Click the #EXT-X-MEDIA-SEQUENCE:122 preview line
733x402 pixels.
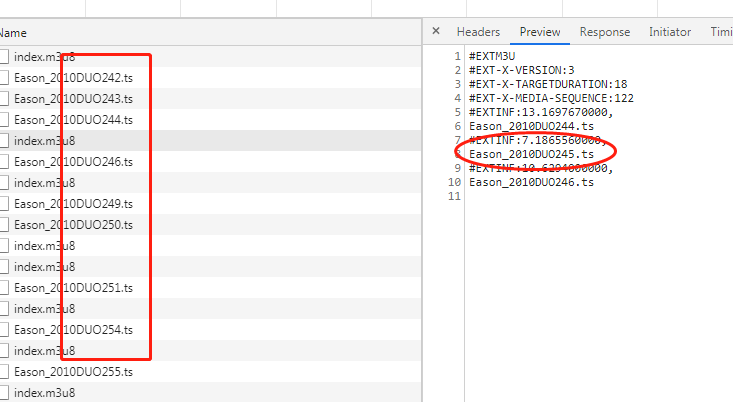coord(551,98)
